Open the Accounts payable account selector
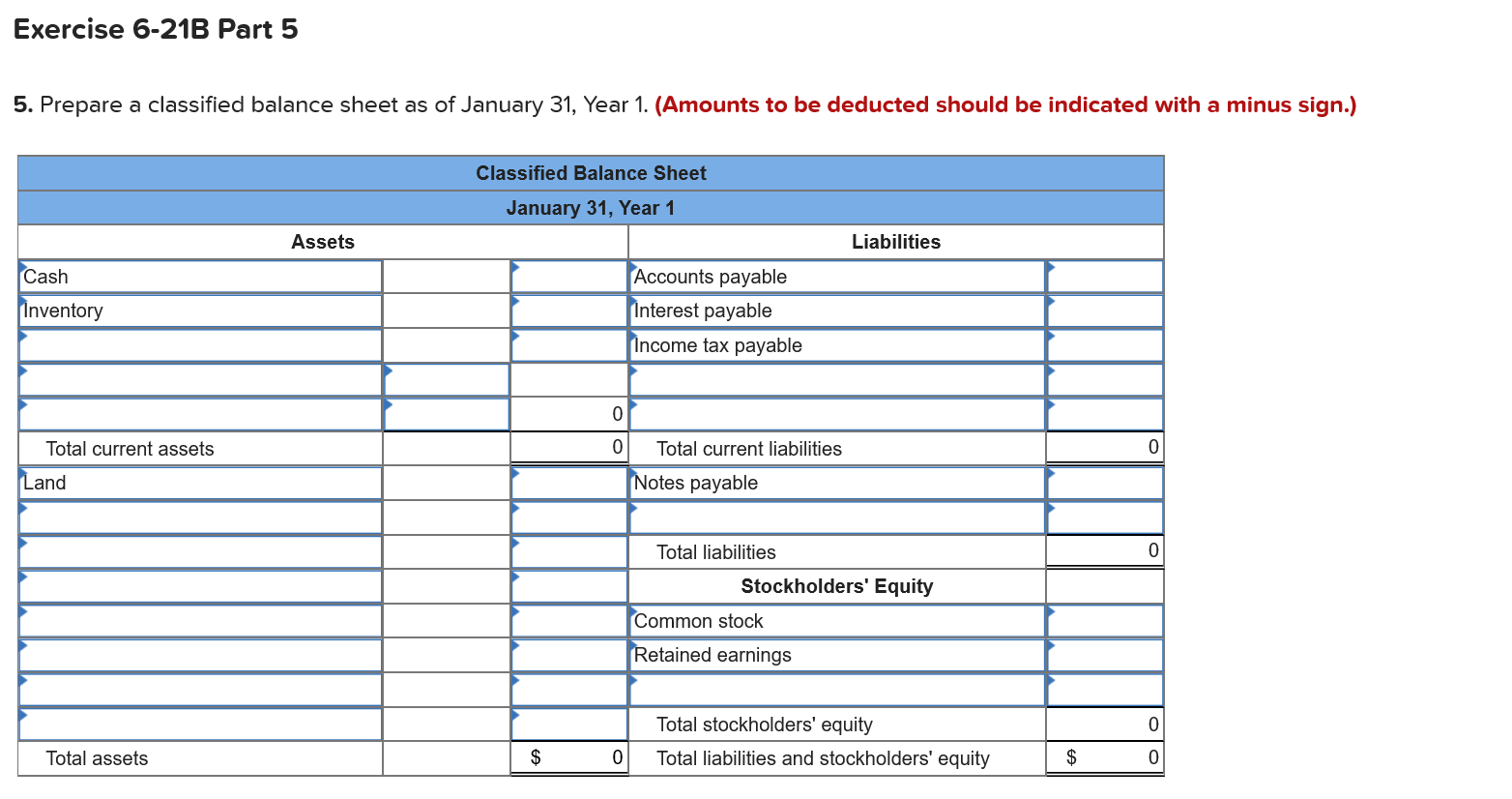The width and height of the screenshot is (1512, 799). click(836, 276)
